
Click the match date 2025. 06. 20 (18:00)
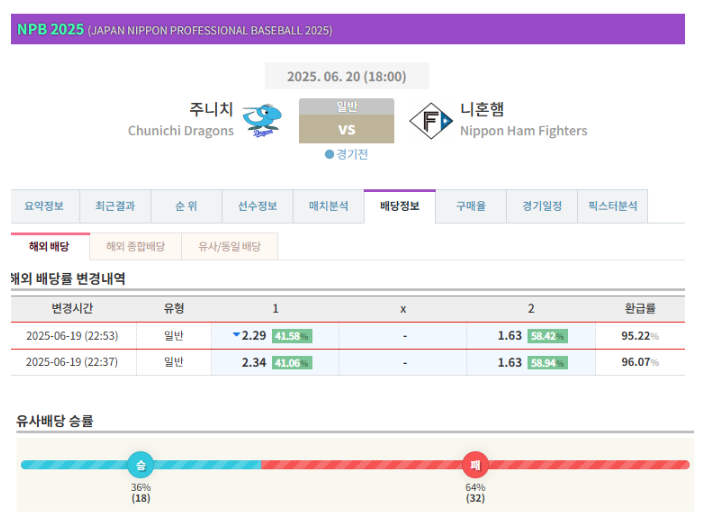[x=347, y=76]
